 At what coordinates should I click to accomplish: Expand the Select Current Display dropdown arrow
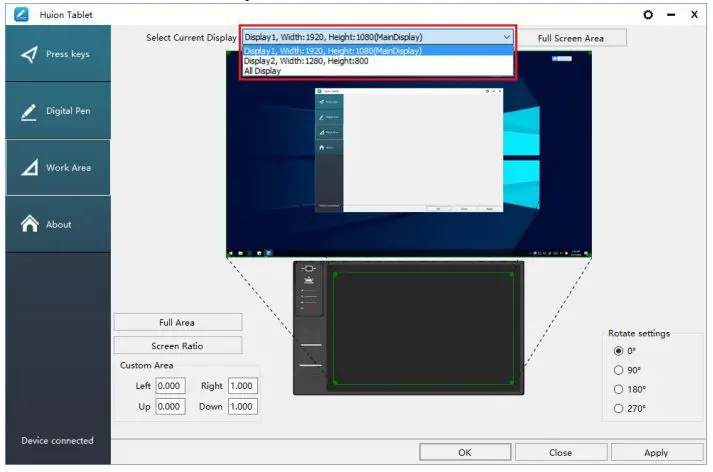pos(507,37)
